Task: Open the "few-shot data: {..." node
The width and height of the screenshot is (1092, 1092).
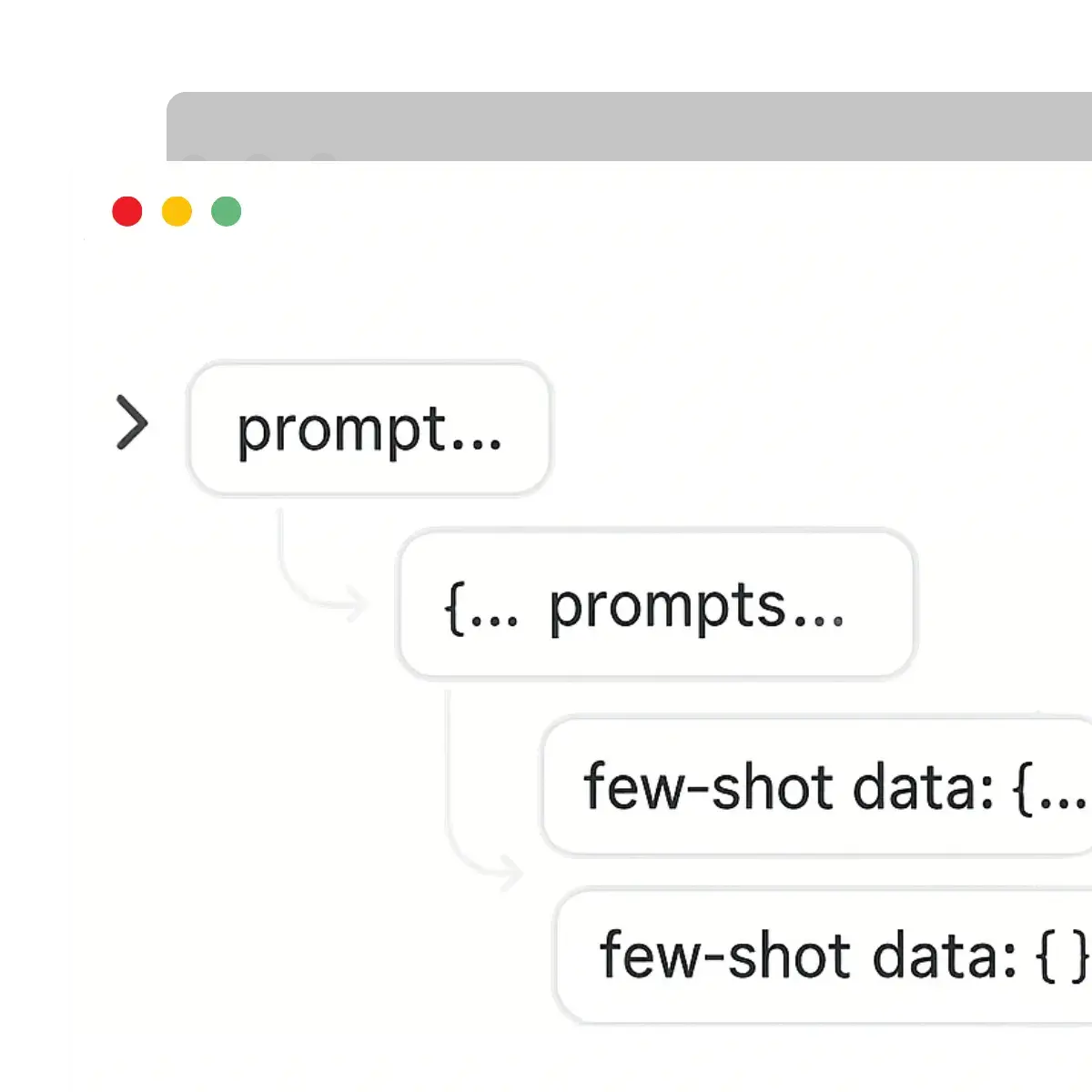Action: pyautogui.click(x=819, y=786)
